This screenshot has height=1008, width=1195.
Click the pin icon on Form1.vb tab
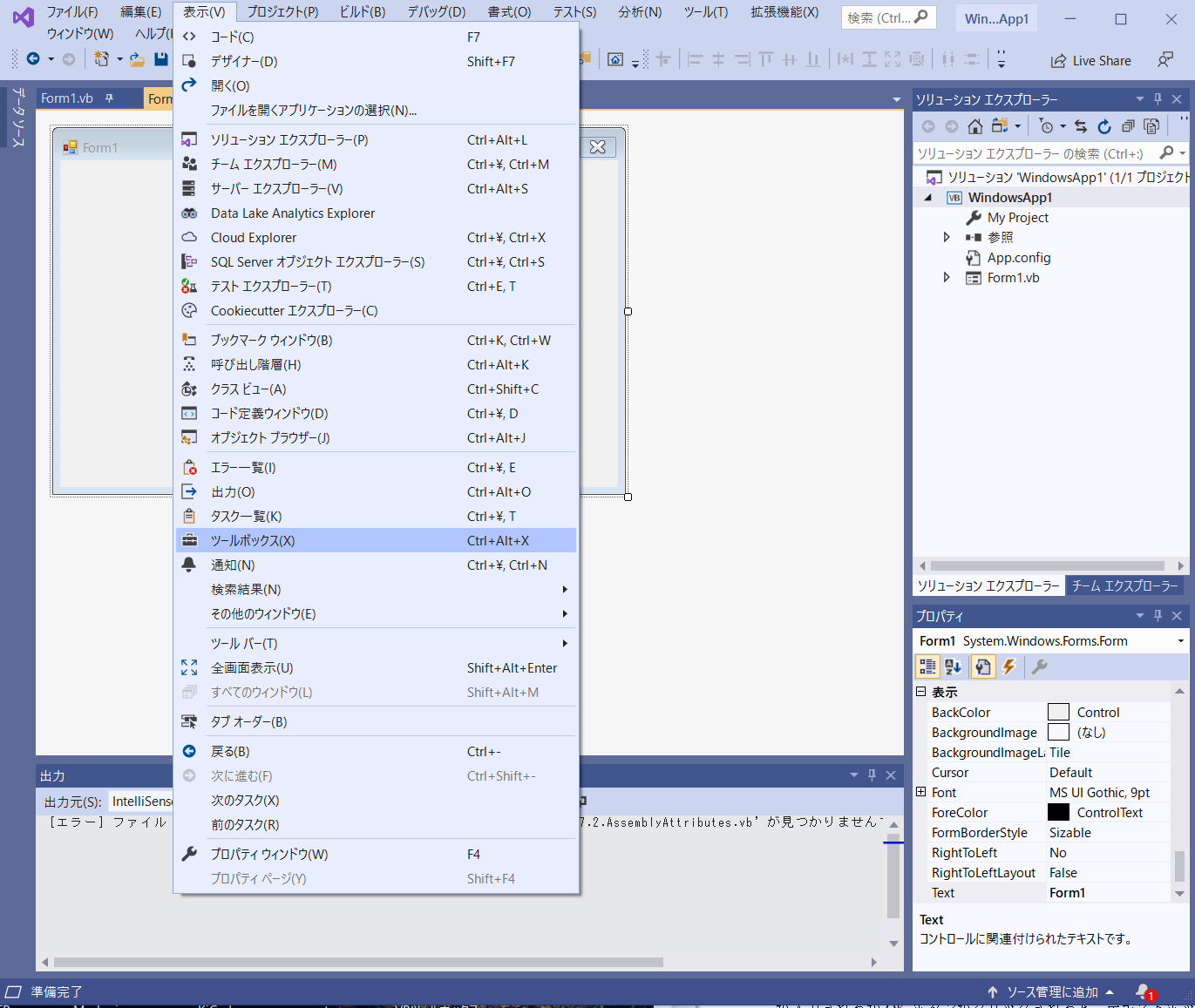coord(109,98)
